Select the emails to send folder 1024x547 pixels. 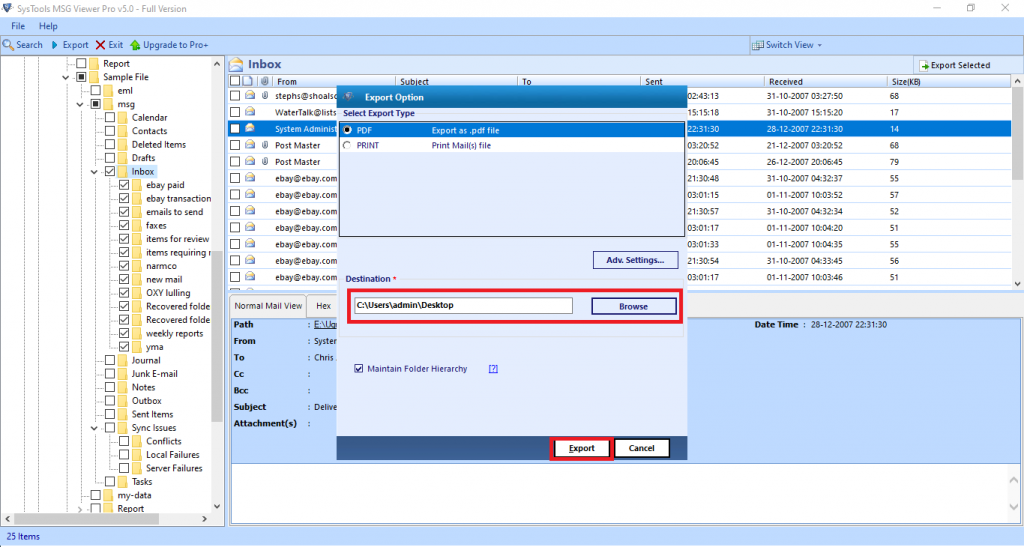(174, 212)
